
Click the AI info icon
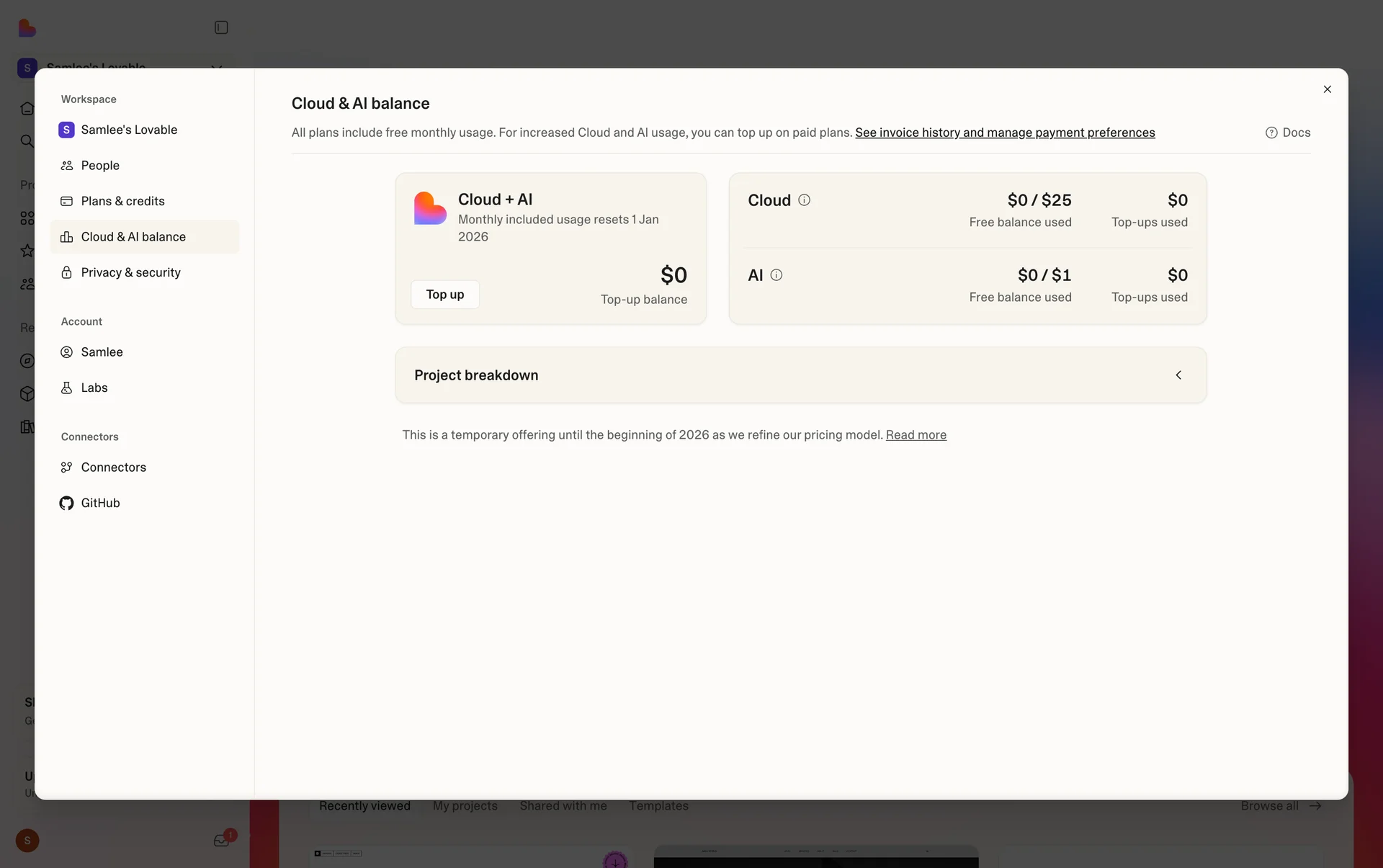pyautogui.click(x=776, y=275)
